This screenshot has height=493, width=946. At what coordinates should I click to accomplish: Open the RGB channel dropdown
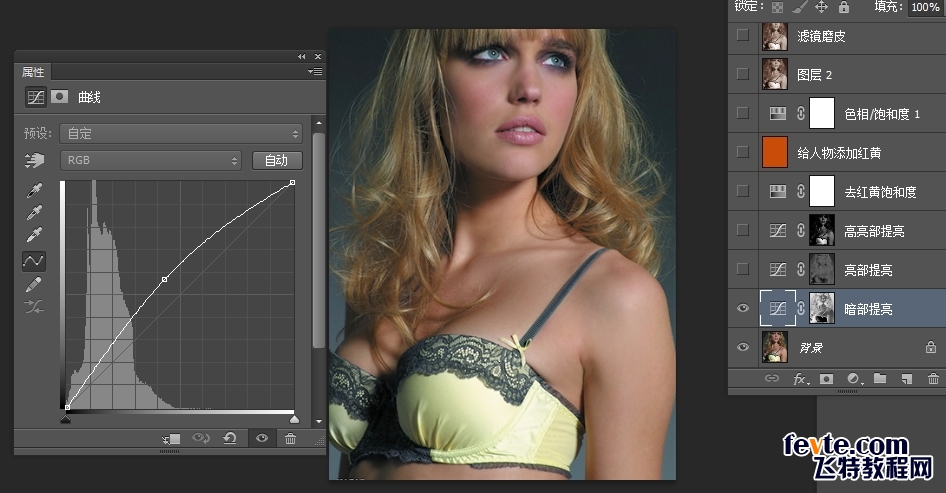pos(151,161)
